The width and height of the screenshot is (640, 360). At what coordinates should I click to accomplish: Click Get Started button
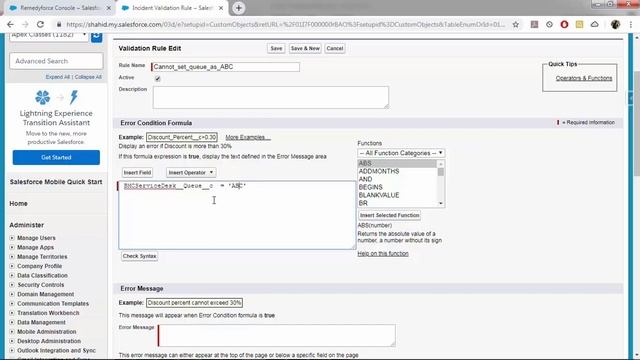(x=56, y=158)
